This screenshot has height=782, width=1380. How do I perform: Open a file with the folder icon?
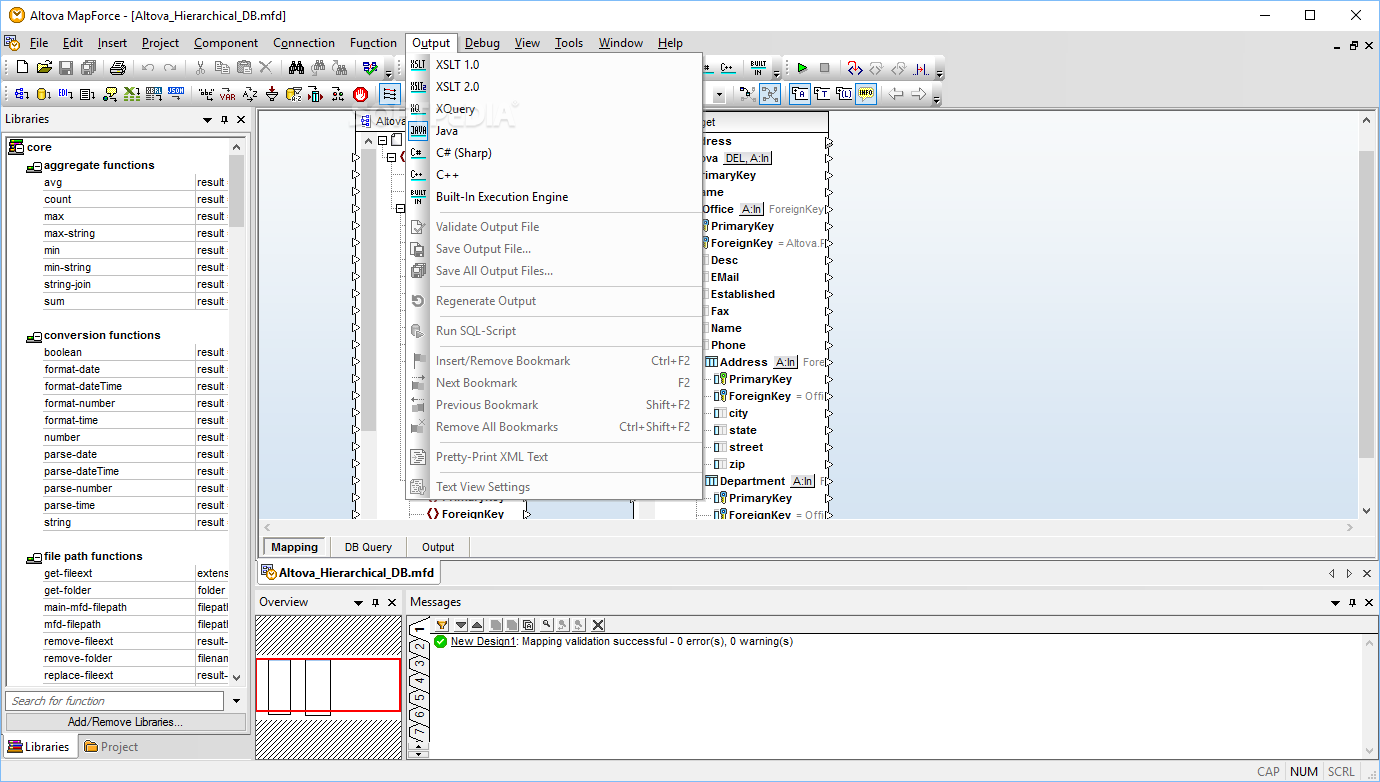pyautogui.click(x=44, y=68)
